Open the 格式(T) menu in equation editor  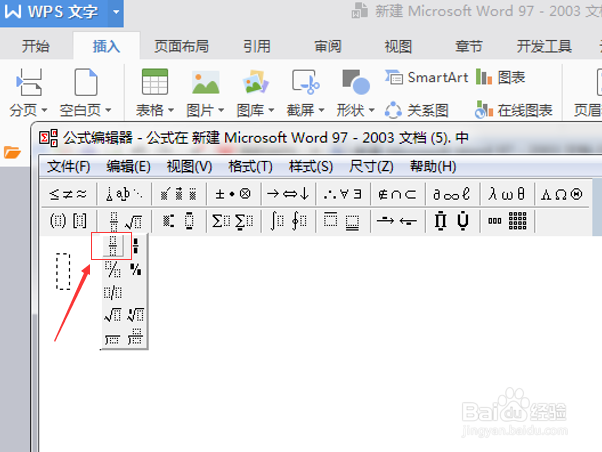click(250, 167)
